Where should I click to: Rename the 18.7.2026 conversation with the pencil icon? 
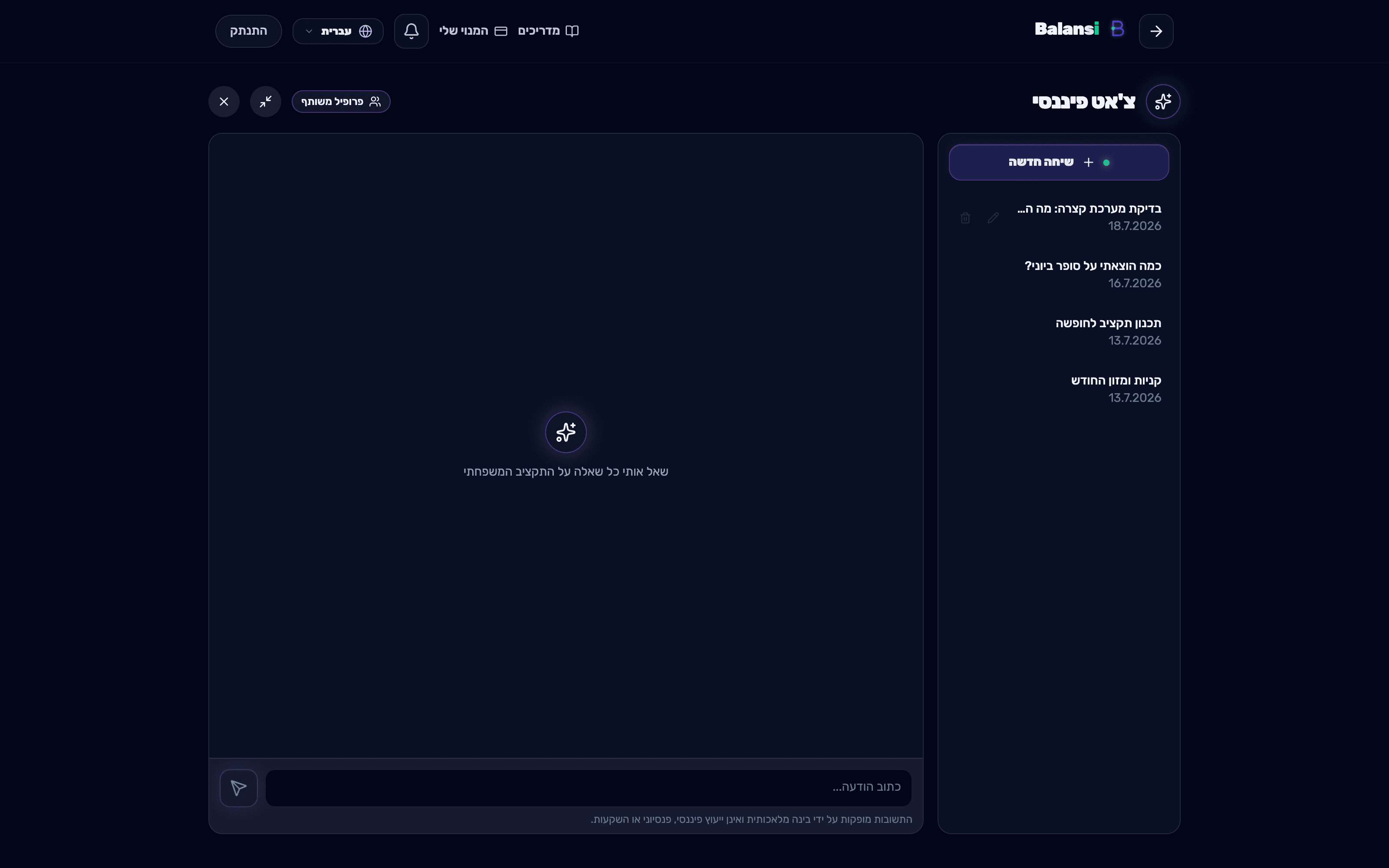point(993,217)
